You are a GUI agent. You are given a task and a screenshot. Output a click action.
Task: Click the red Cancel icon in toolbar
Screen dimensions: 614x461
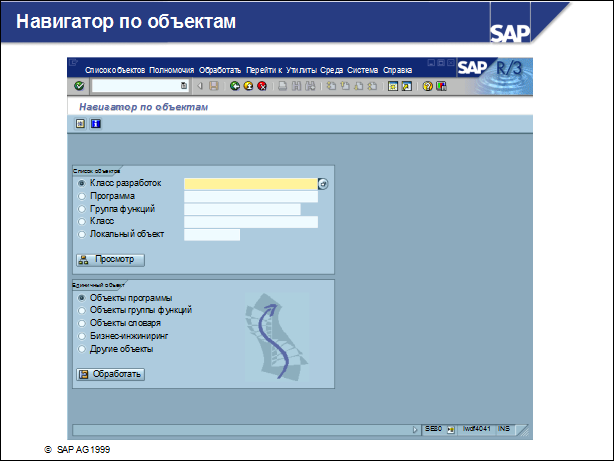261,87
